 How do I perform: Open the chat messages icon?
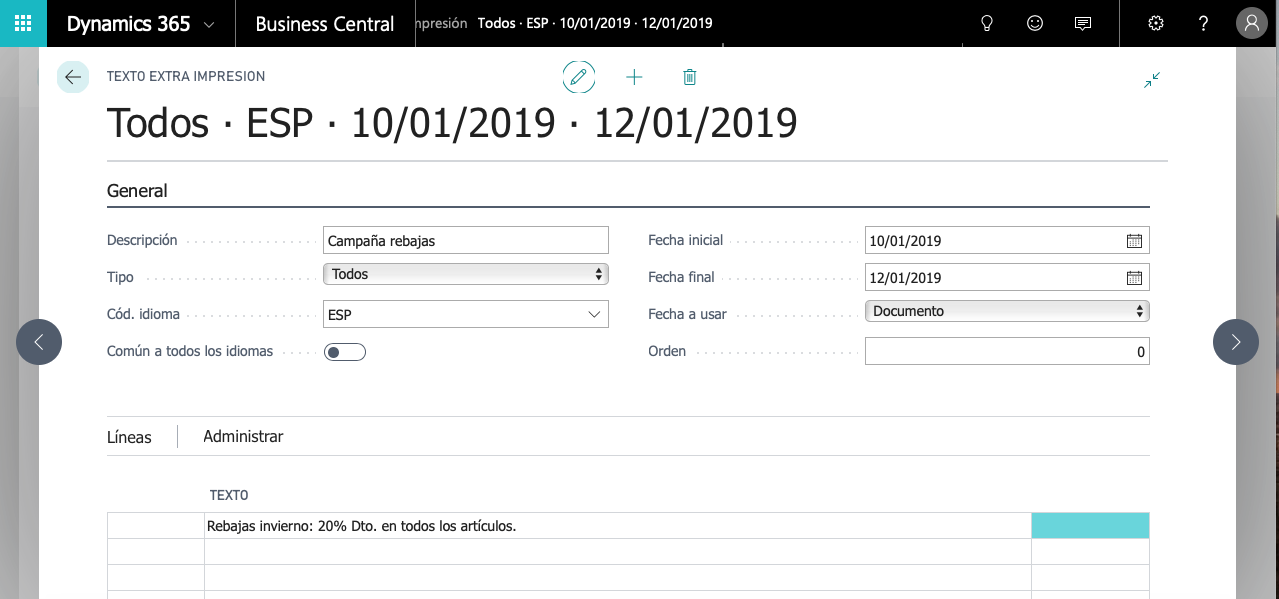[x=1083, y=23]
